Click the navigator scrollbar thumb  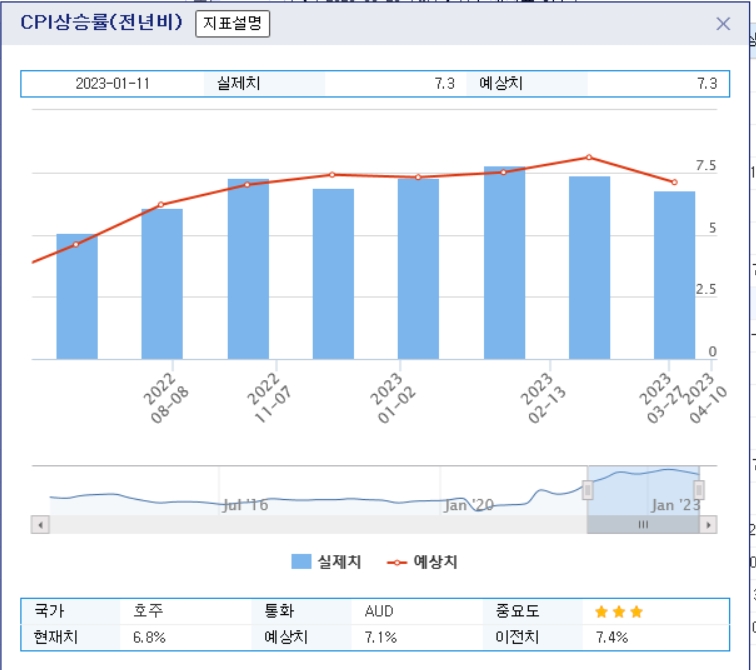point(643,524)
